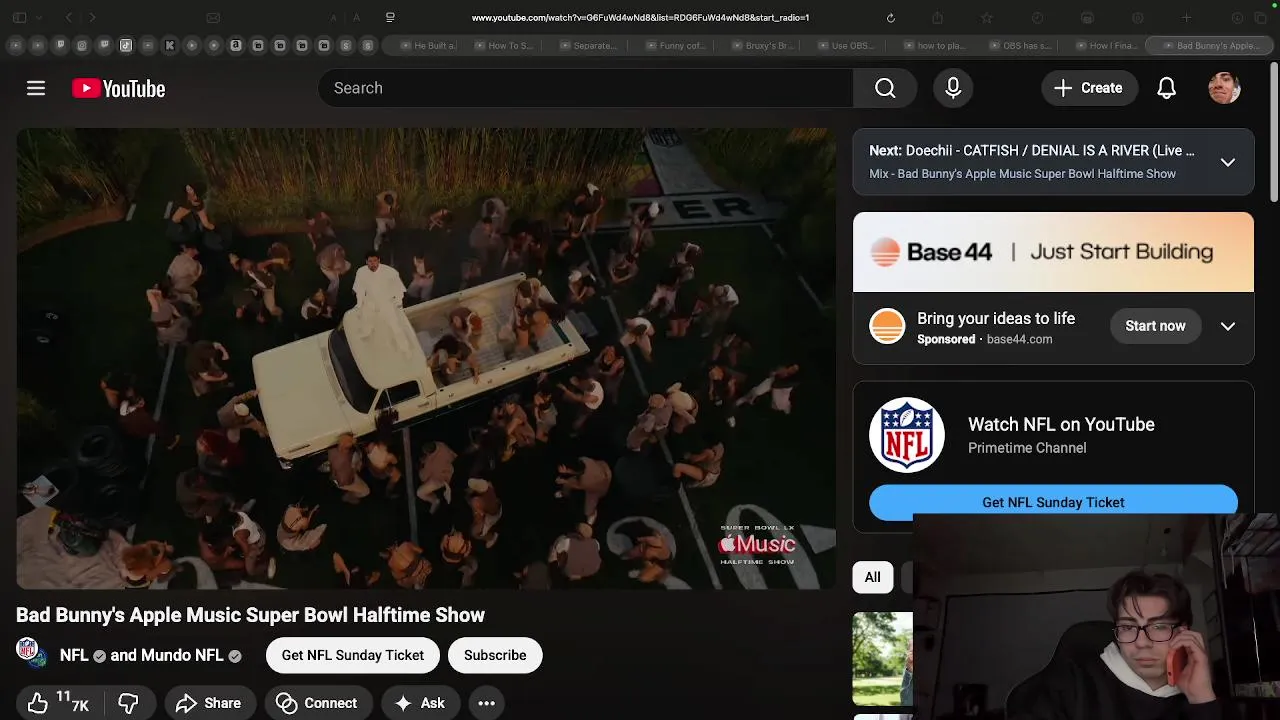Click the Base 44 sponsor round logo

tap(887, 326)
